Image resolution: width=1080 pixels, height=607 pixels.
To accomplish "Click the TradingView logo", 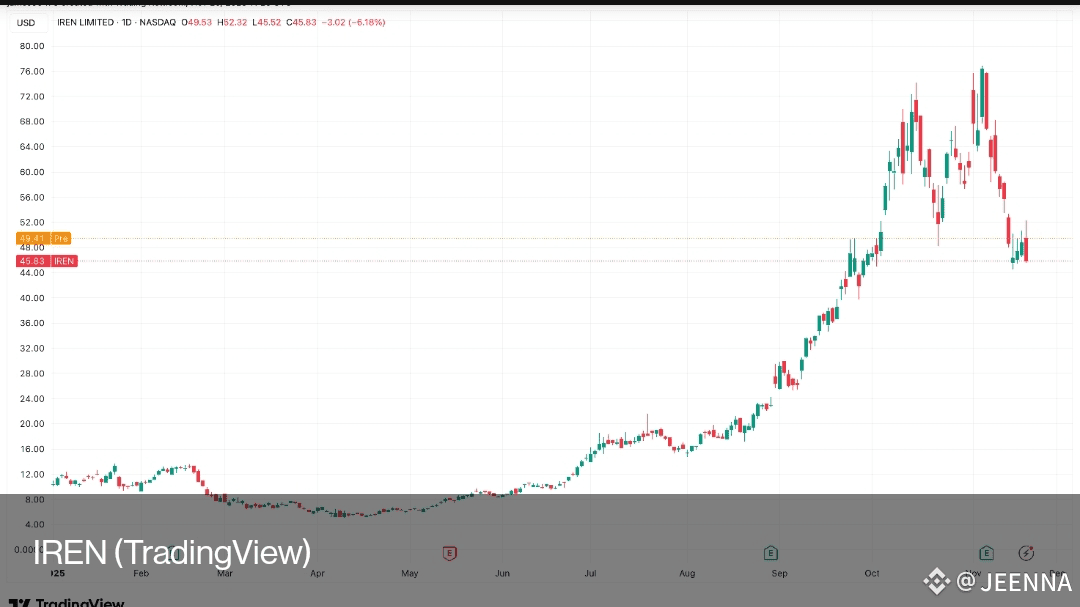I will [67, 602].
